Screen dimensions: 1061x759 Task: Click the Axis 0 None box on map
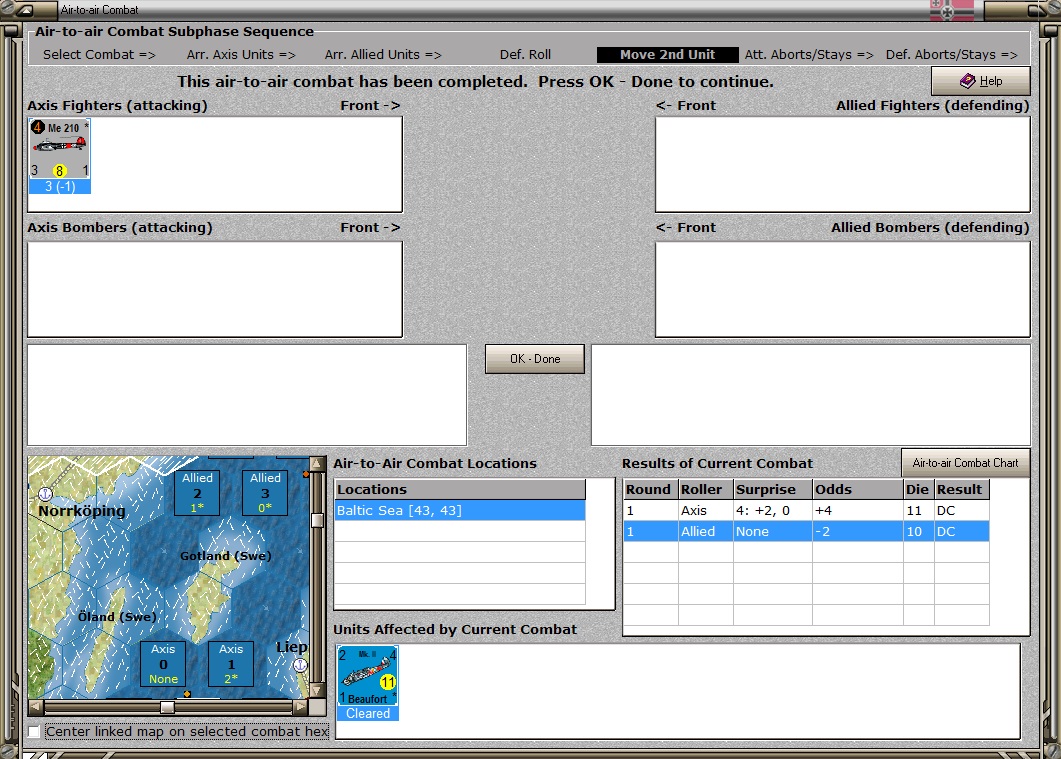(163, 664)
